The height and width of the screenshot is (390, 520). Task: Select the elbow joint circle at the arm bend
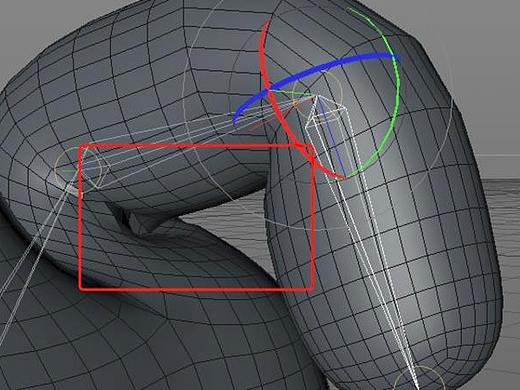78,169
